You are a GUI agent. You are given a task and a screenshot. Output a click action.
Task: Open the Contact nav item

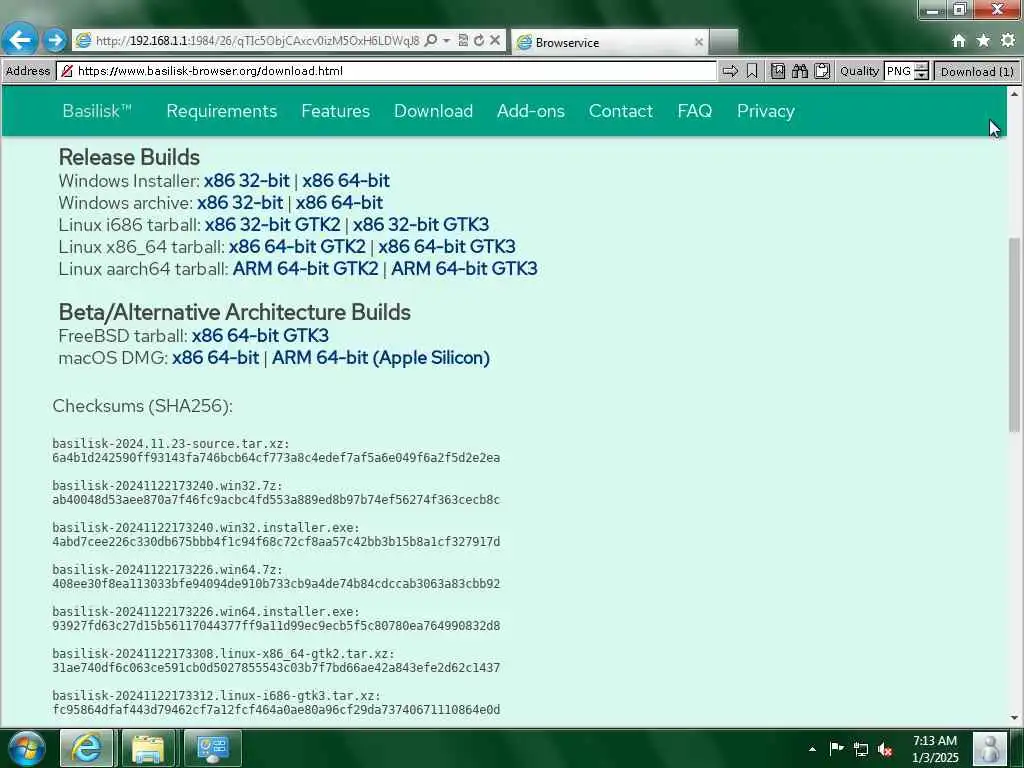(x=621, y=111)
